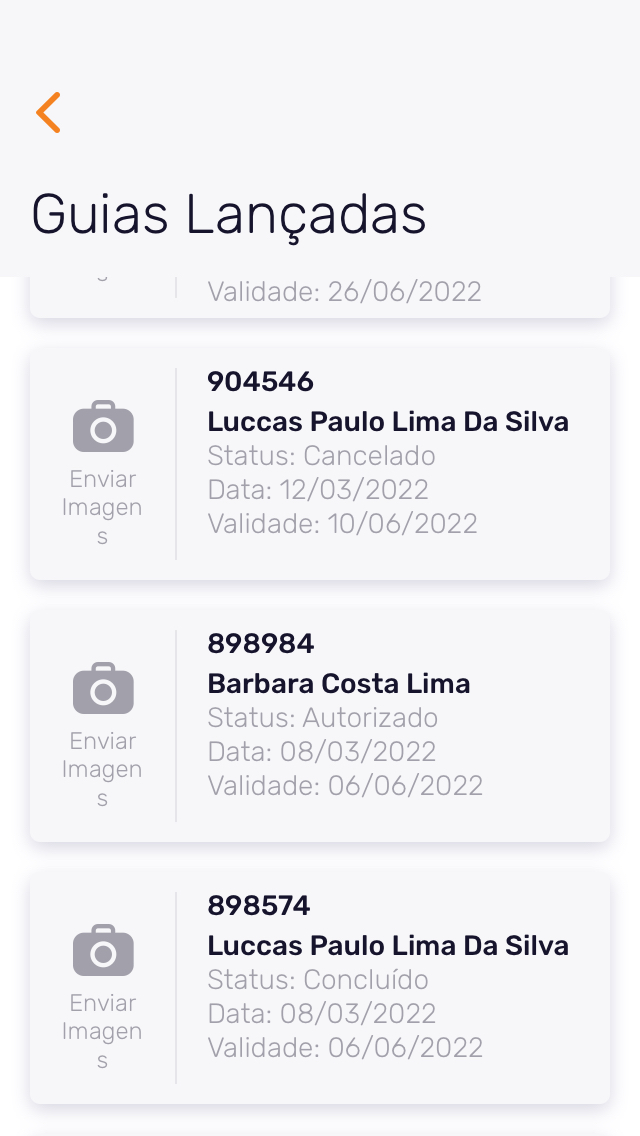Select Luccas Paulo name in guide 904546
The width and height of the screenshot is (640, 1136).
(387, 422)
